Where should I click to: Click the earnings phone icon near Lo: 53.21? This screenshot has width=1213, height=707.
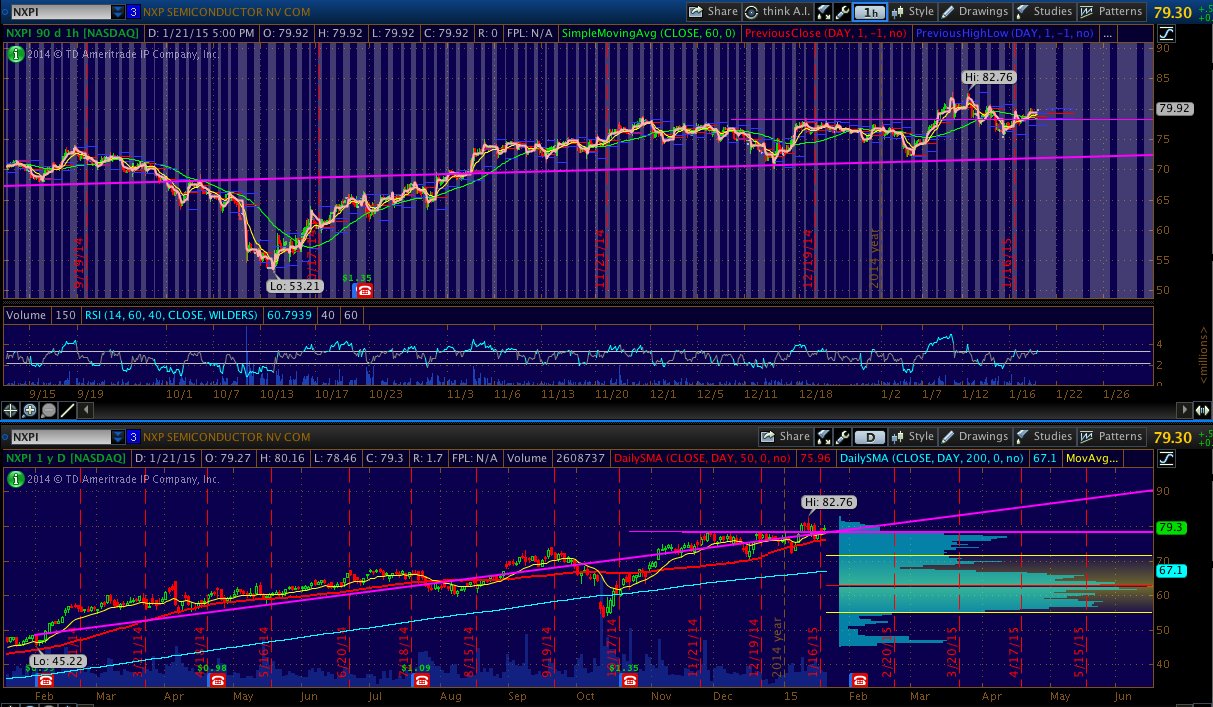click(364, 290)
